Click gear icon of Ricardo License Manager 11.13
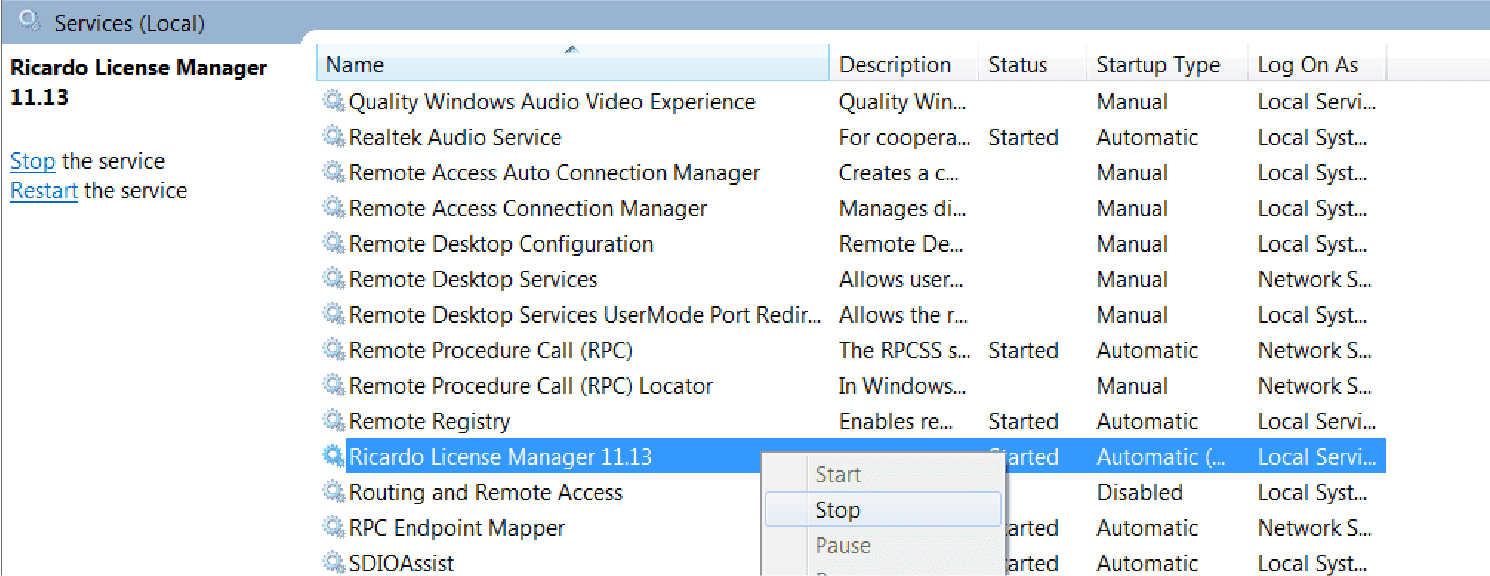This screenshot has height=576, width=1490. coord(333,457)
